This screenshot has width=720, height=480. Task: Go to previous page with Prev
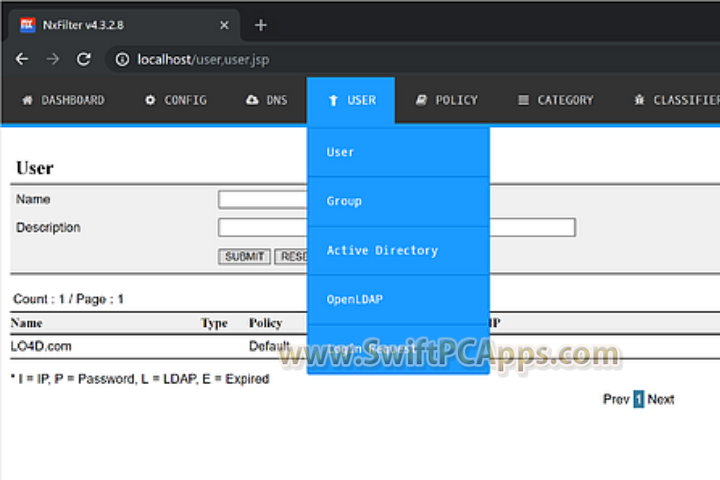tap(616, 399)
